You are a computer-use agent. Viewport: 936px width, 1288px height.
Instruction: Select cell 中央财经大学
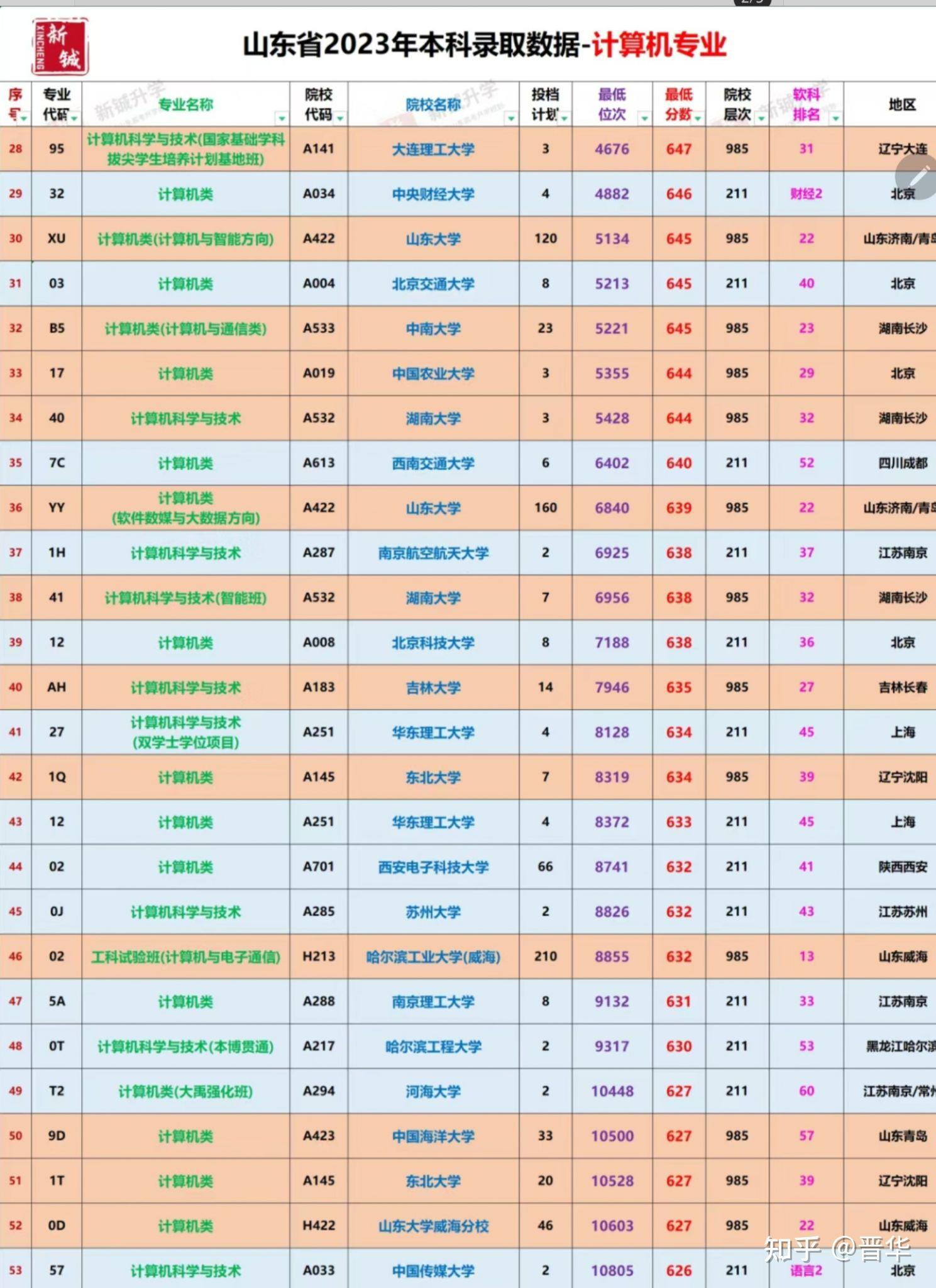pos(433,194)
